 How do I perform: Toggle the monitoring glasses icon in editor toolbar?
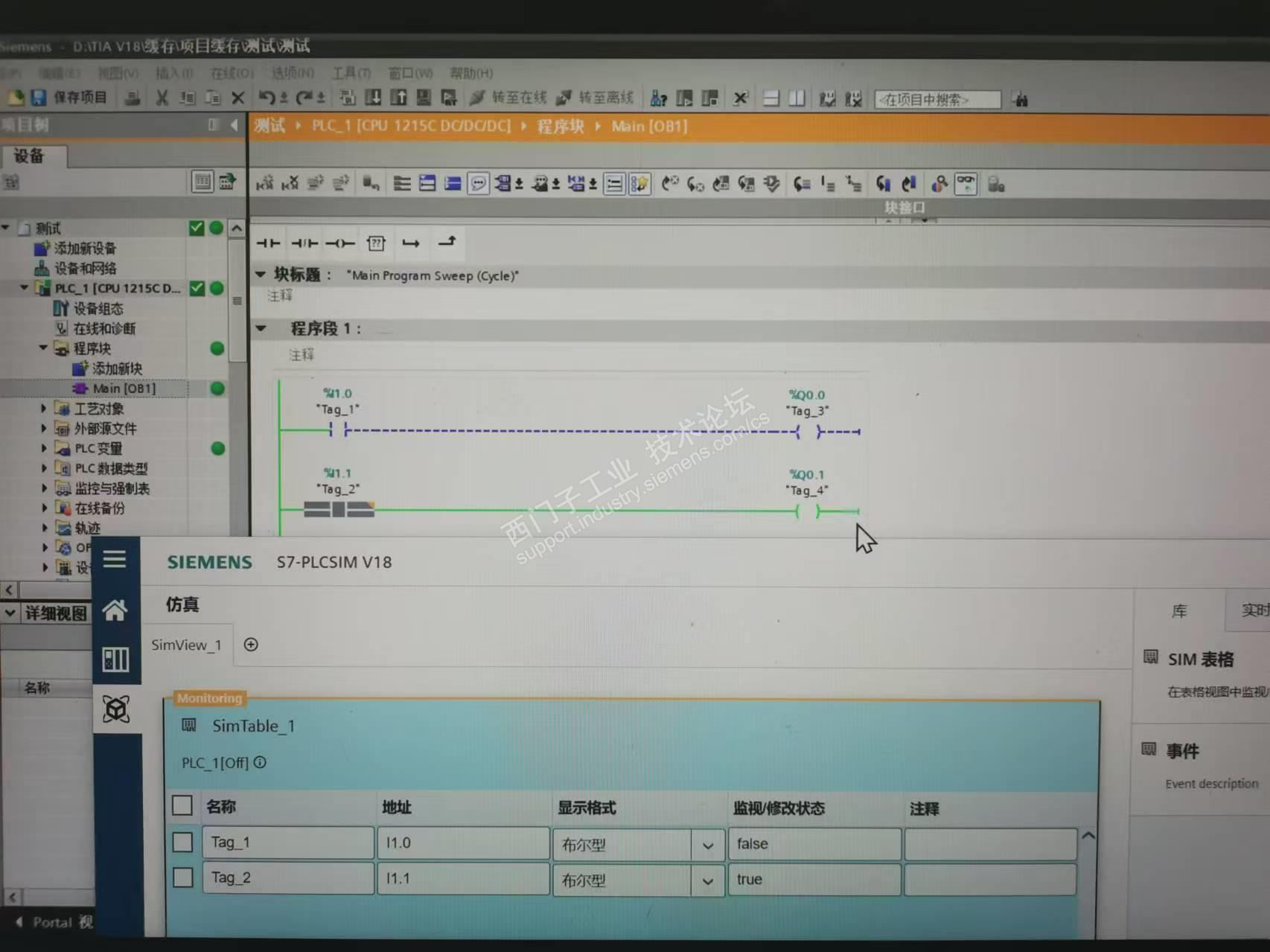tap(966, 184)
